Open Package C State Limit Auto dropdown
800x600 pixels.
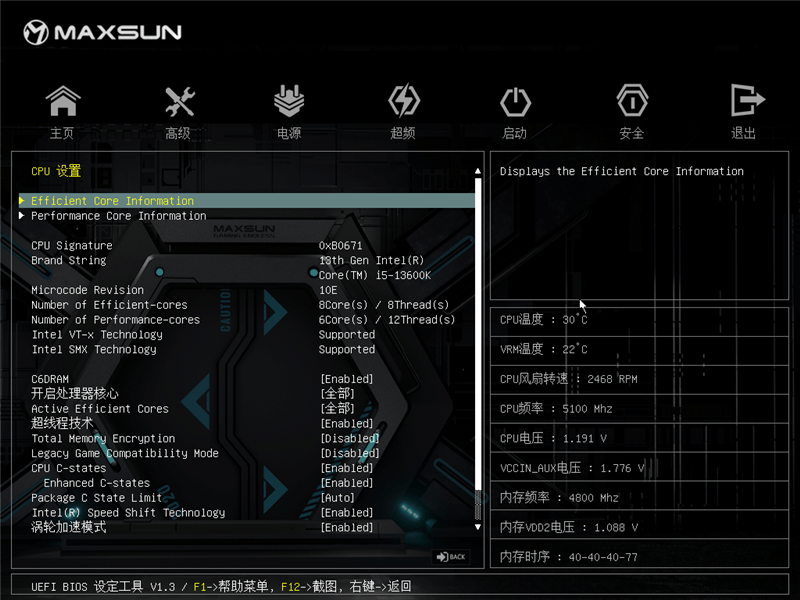[337, 497]
